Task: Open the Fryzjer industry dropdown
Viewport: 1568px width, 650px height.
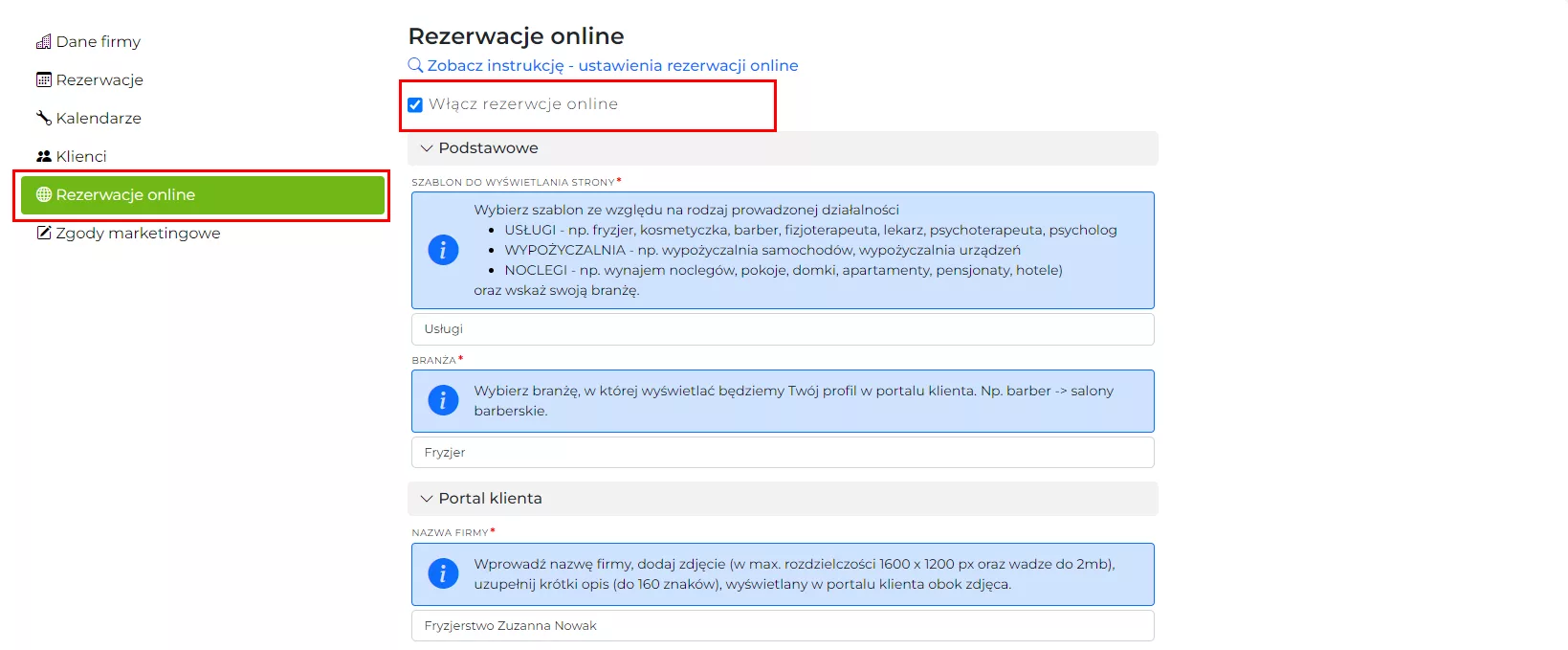Action: click(x=782, y=453)
